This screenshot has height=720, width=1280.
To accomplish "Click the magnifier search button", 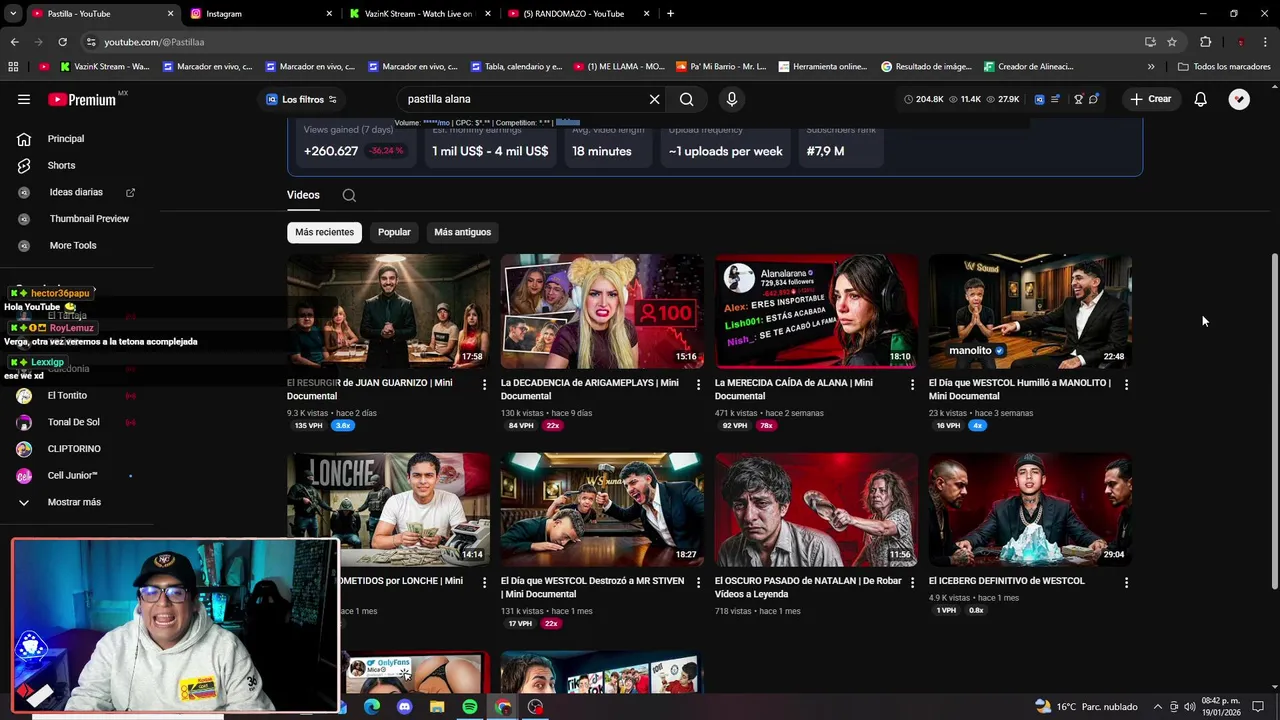I will (687, 99).
